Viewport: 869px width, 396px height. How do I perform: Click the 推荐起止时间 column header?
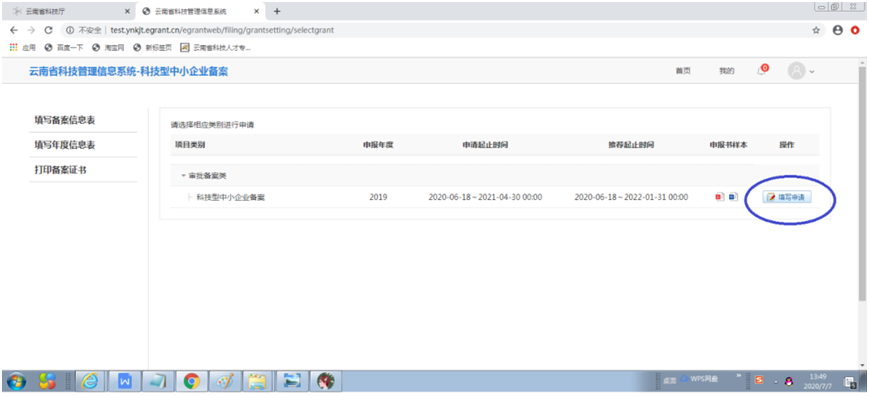[631, 145]
